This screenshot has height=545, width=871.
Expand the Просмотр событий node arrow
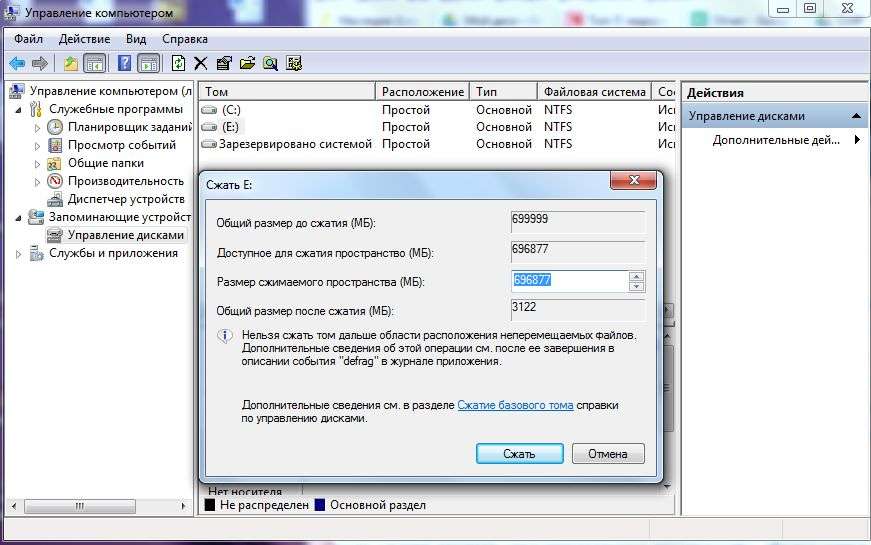37,146
